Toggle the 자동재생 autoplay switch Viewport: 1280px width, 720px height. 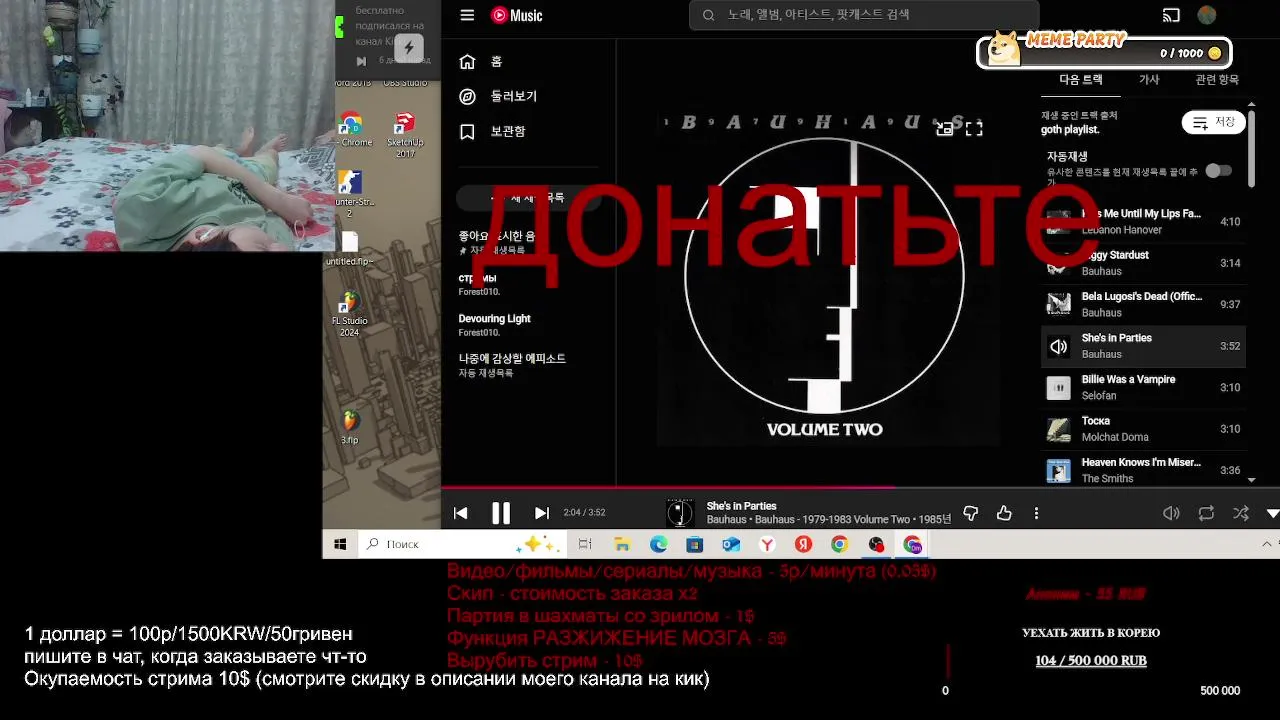1218,170
